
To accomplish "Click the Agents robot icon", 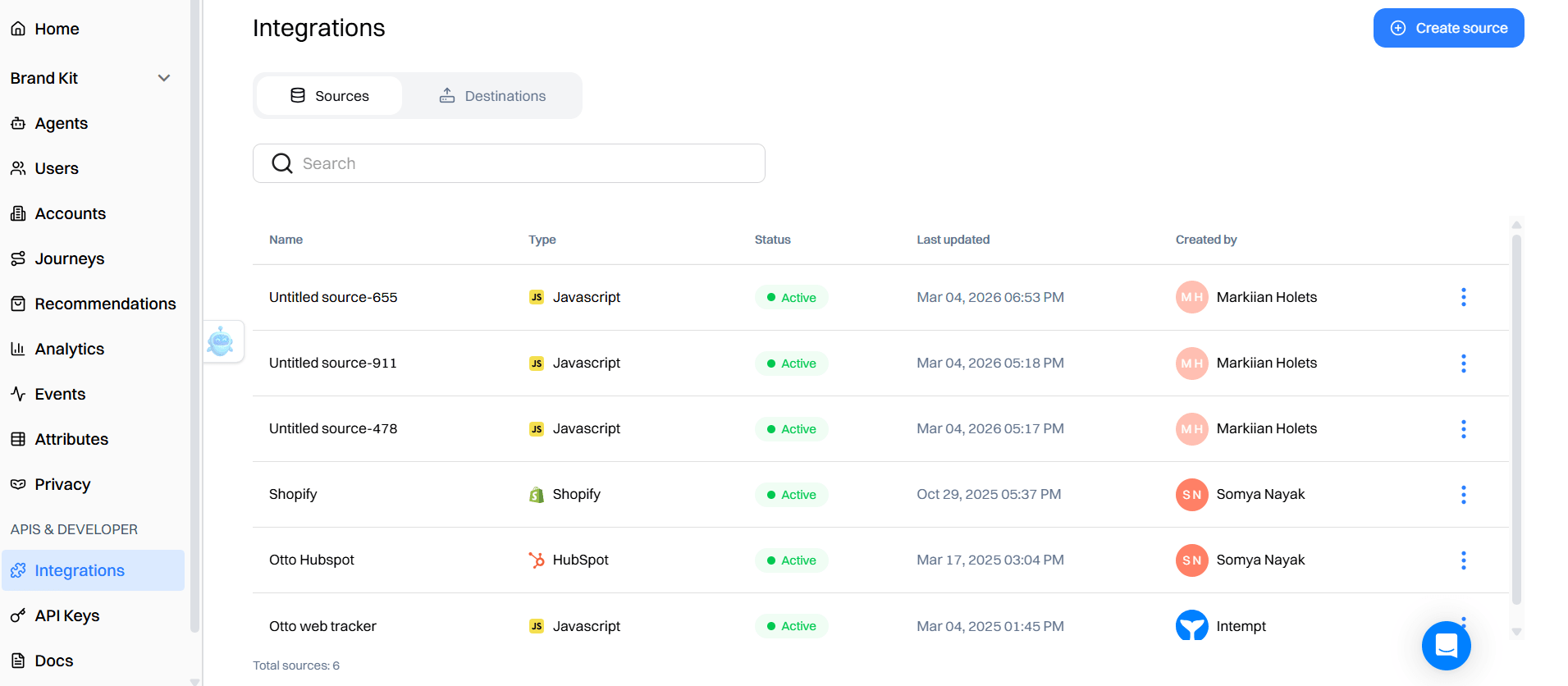I will click(18, 123).
